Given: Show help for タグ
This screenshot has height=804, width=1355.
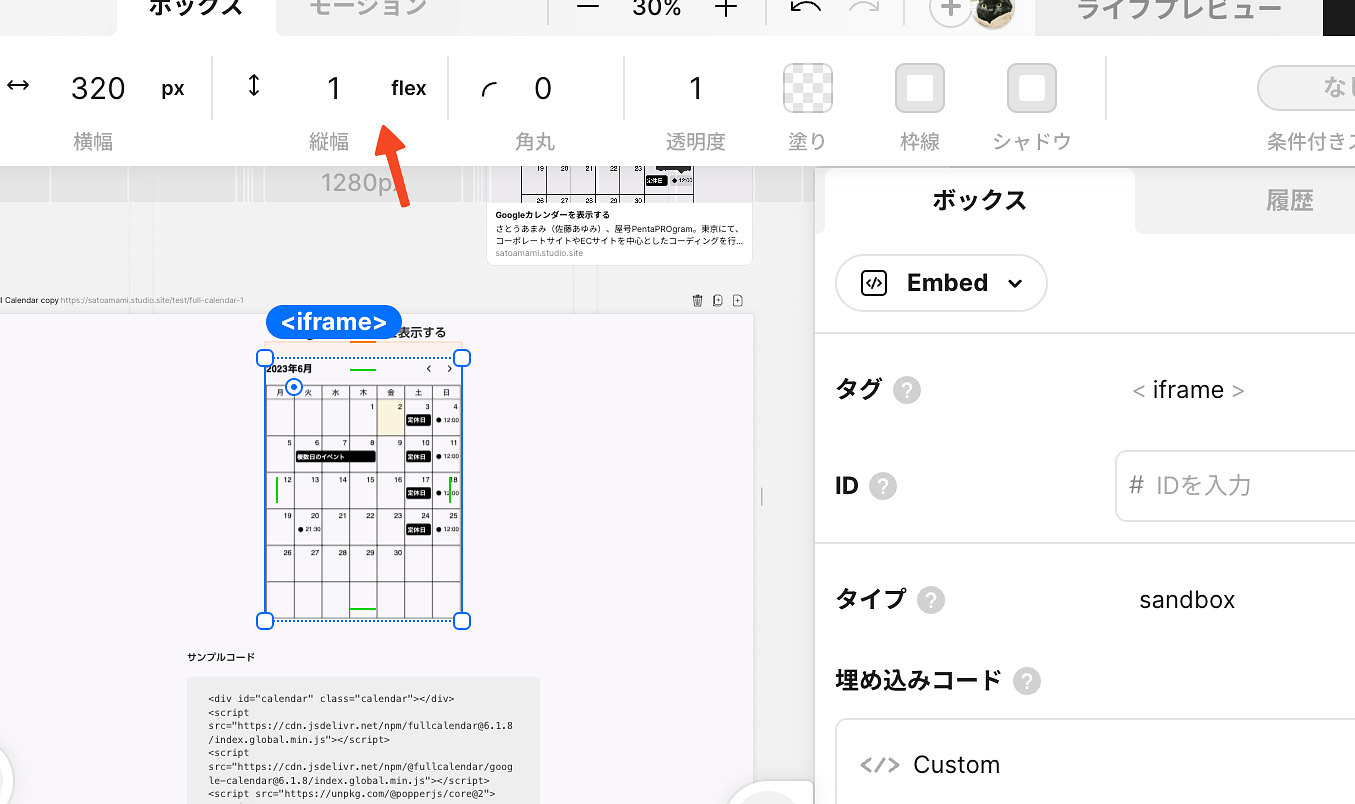Looking at the screenshot, I should pos(907,390).
